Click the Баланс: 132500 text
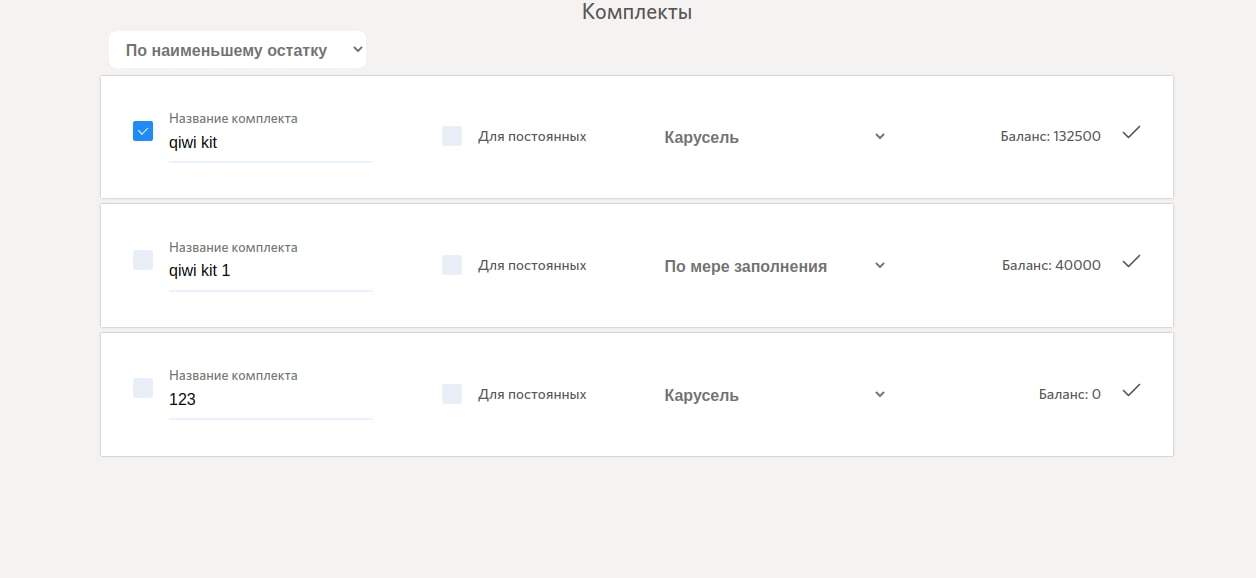Screen dimensions: 1256x578 1051,136
